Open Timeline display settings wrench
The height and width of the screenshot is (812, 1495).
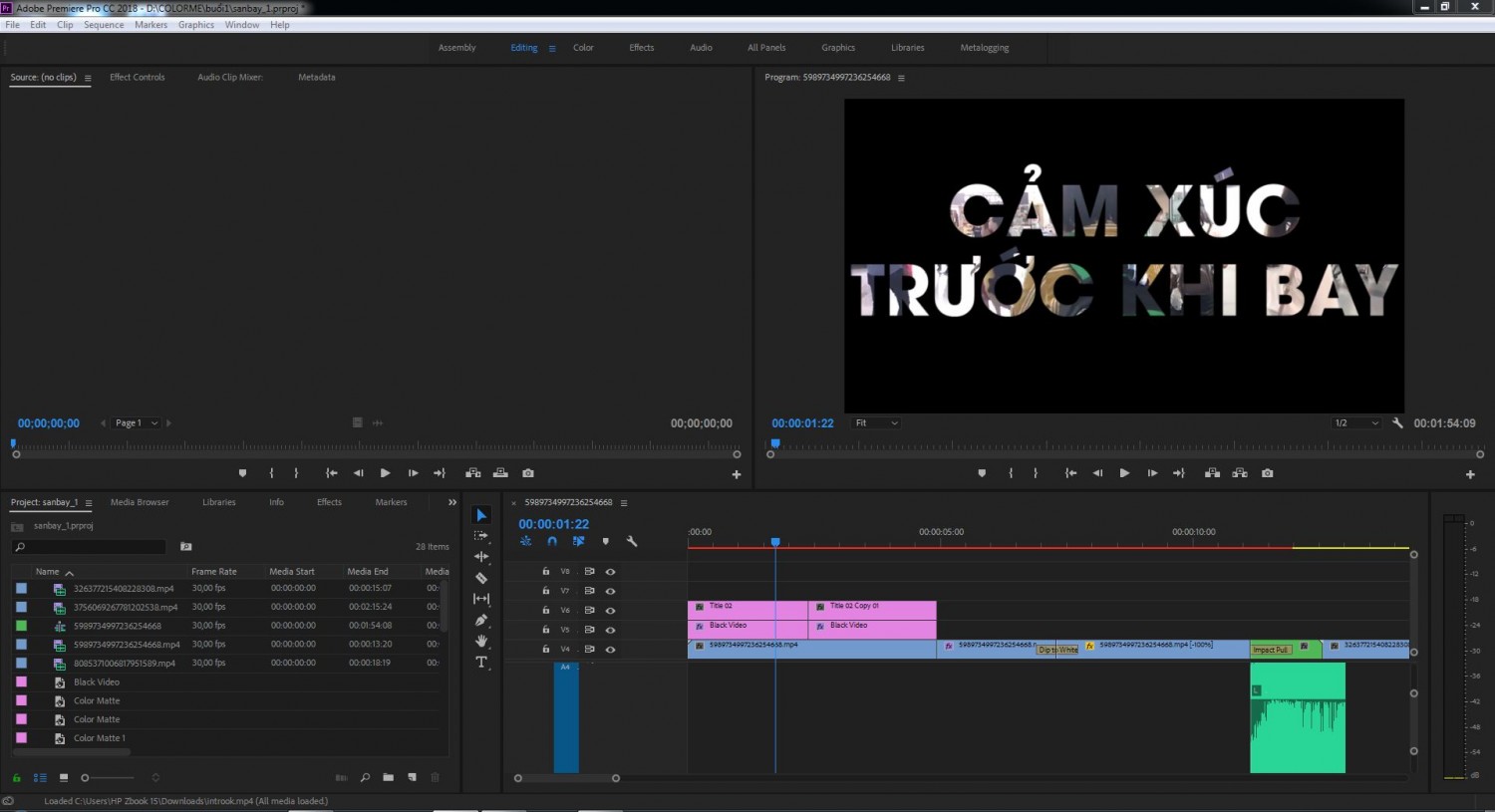pyautogui.click(x=632, y=542)
